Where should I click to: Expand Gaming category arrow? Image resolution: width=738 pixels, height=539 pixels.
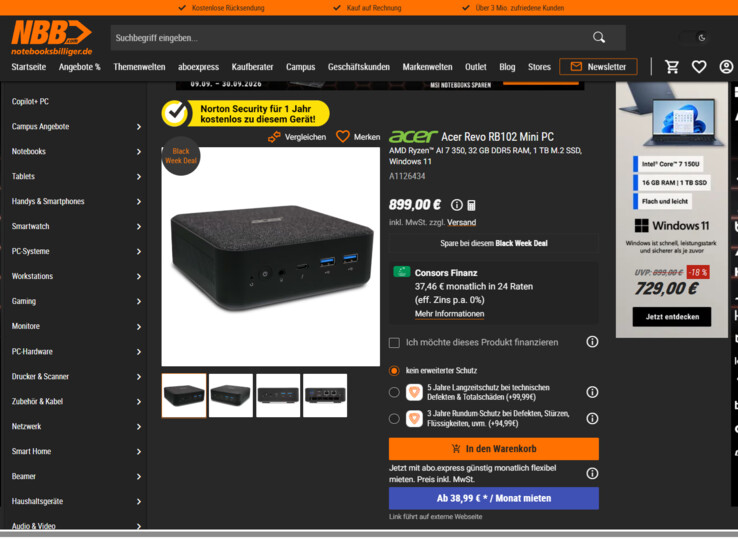click(138, 301)
